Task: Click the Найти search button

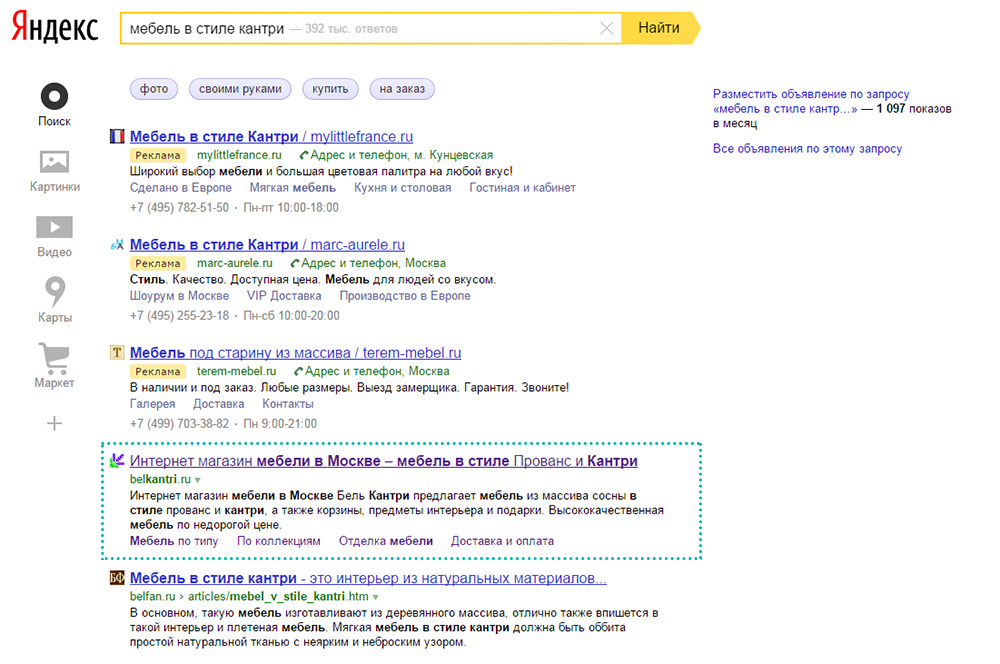Action: pos(660,28)
